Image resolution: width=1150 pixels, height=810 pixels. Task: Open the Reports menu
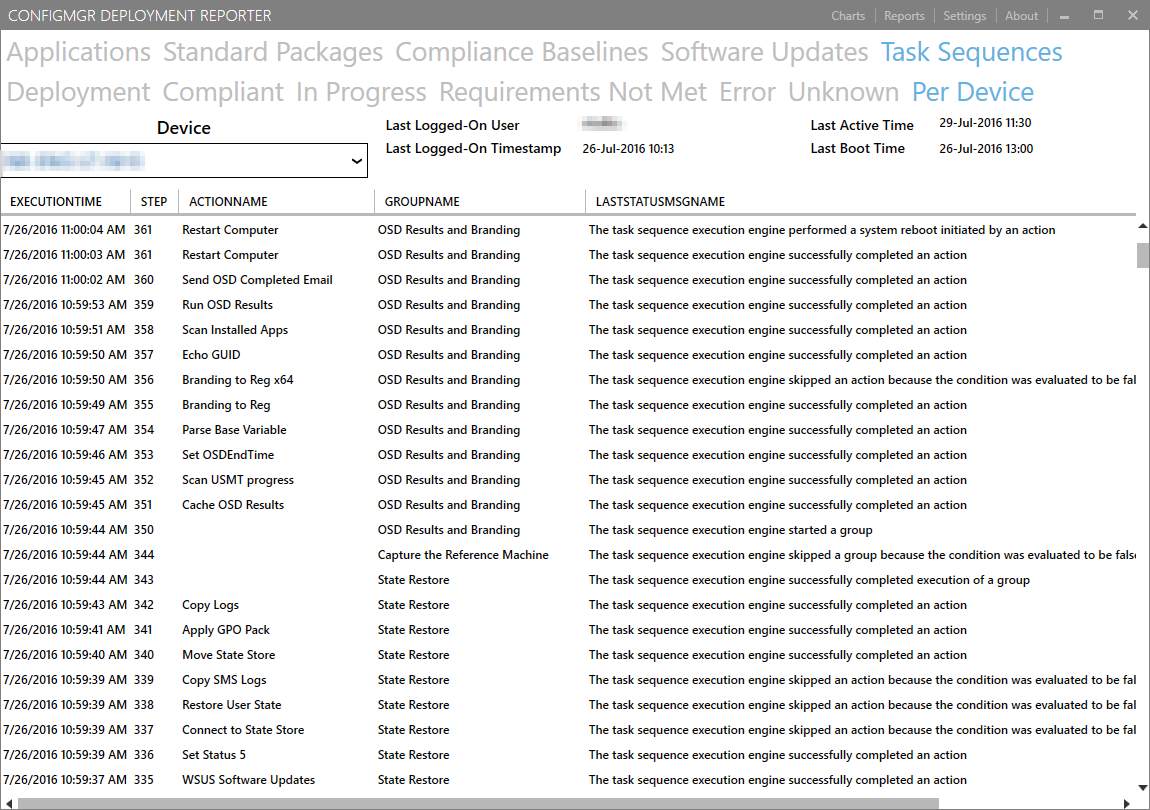pyautogui.click(x=904, y=16)
